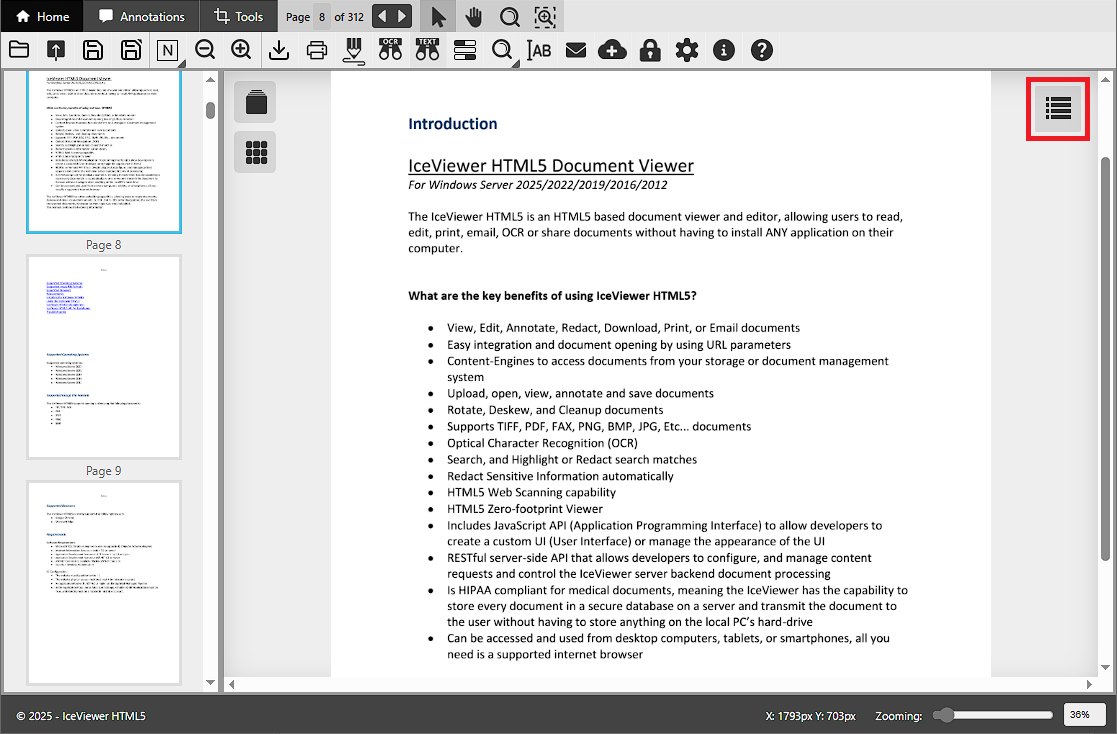Switch to the Tools tab
Image resolution: width=1117 pixels, height=734 pixels.
tap(238, 16)
